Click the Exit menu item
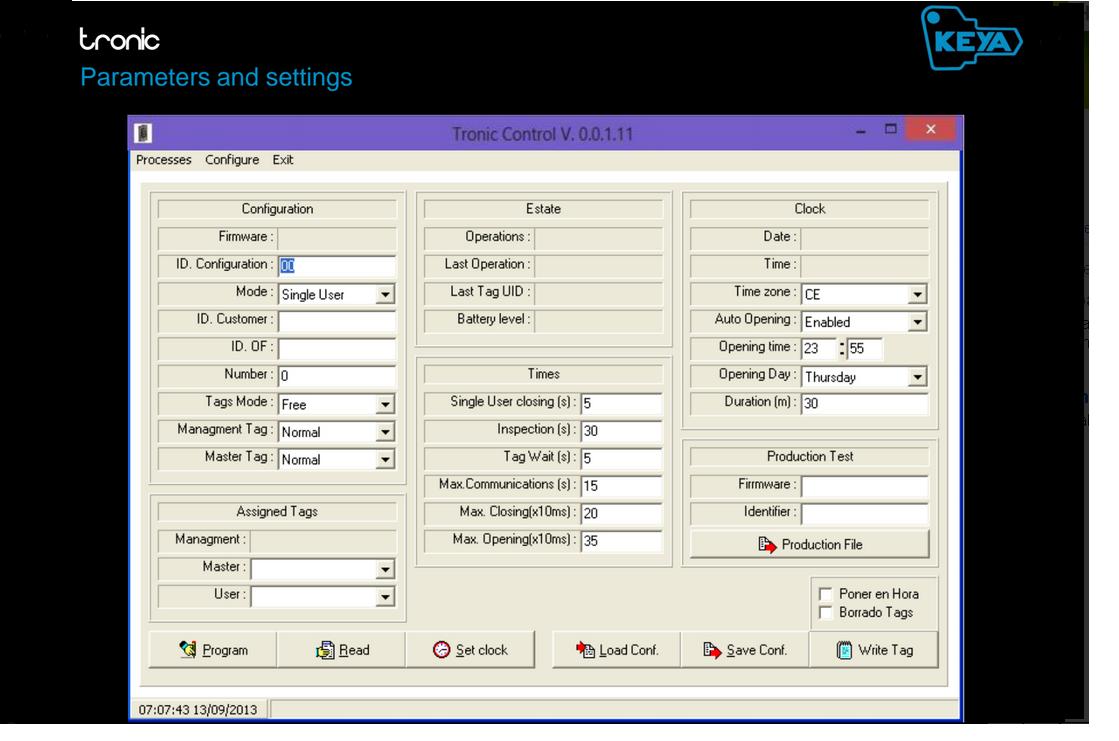 tap(283, 160)
